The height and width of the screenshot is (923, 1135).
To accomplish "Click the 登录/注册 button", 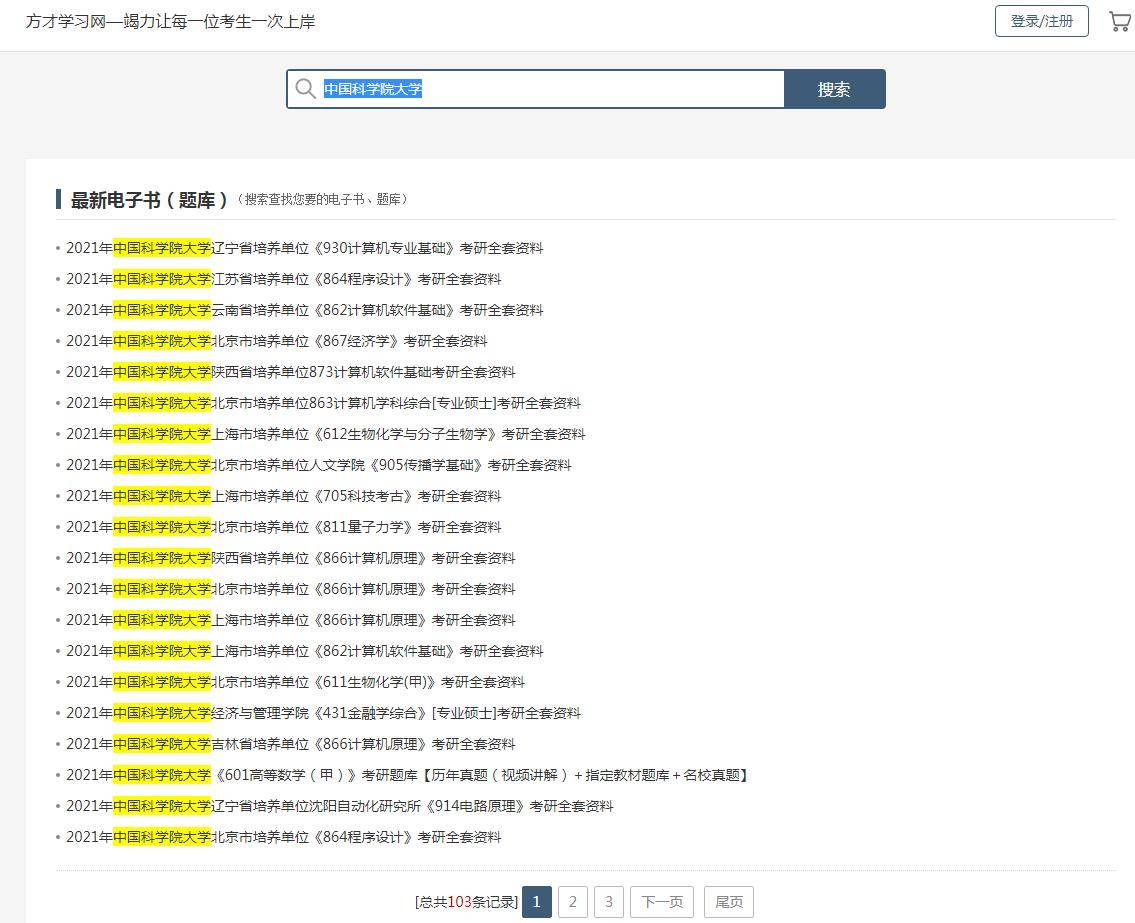I will coord(1042,21).
